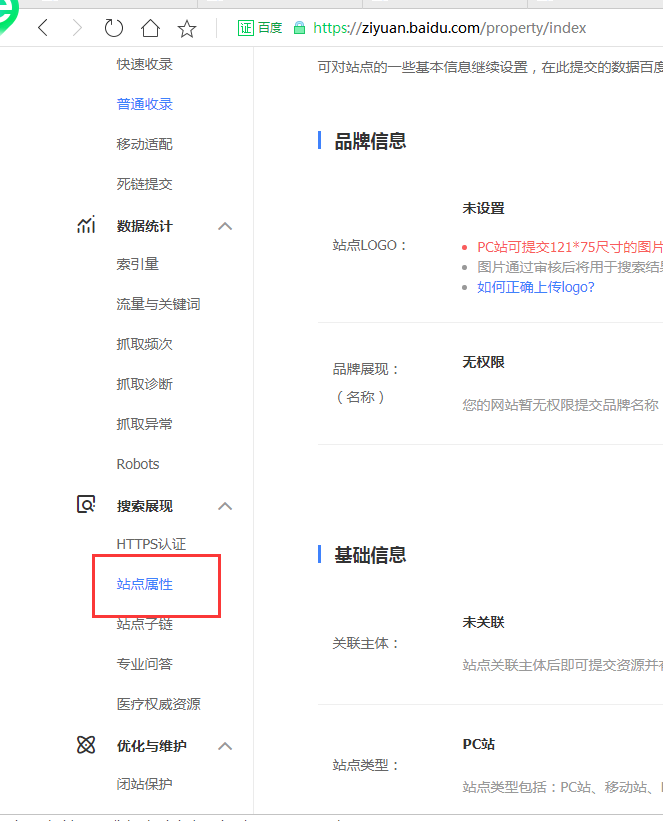Open 索引量 statistics page
This screenshot has width=663, height=821.
point(138,264)
